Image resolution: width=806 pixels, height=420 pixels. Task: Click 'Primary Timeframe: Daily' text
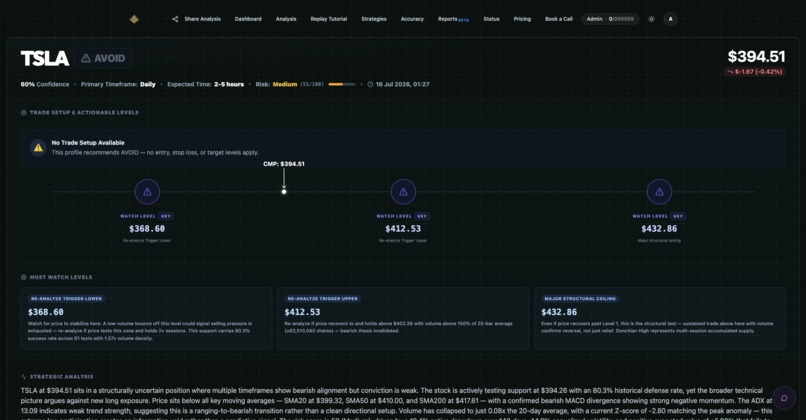pos(118,84)
